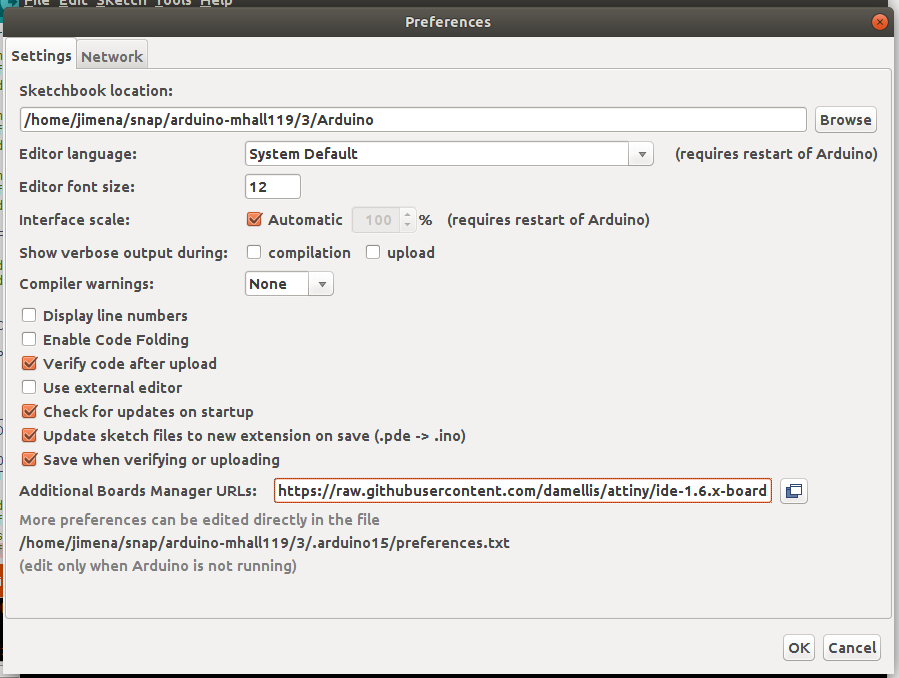
Task: Open the preferences.txt file path link
Action: [264, 543]
